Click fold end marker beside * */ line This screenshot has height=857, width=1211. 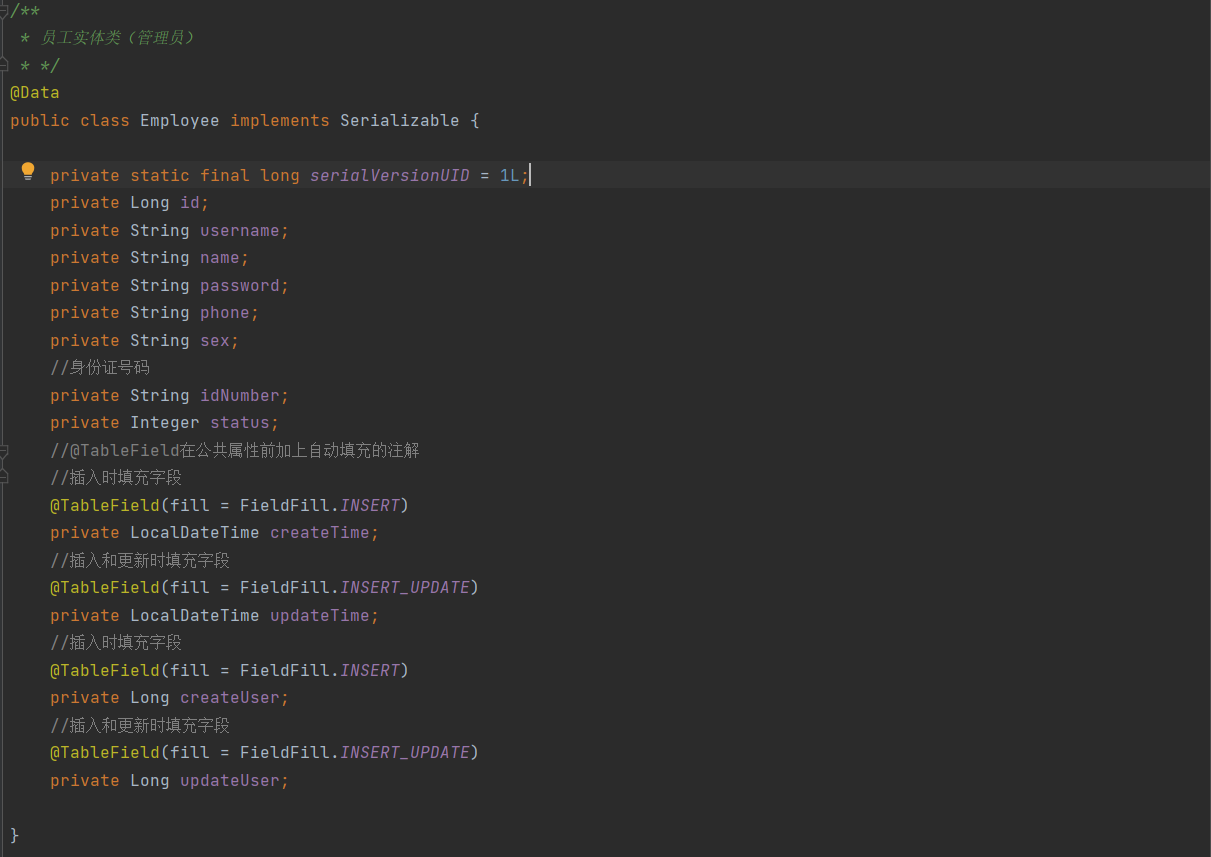pyautogui.click(x=3, y=65)
